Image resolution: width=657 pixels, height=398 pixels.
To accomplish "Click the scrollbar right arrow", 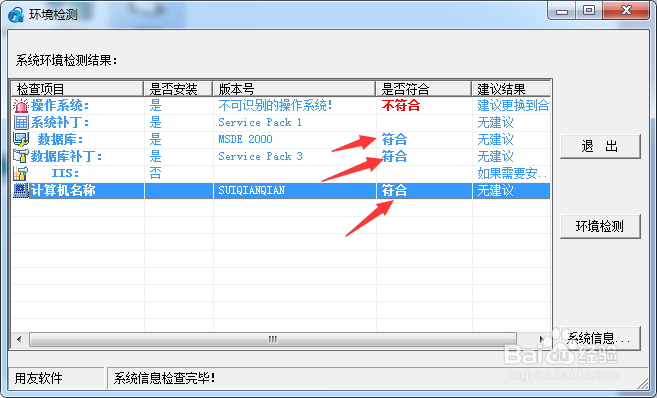I will tap(541, 339).
